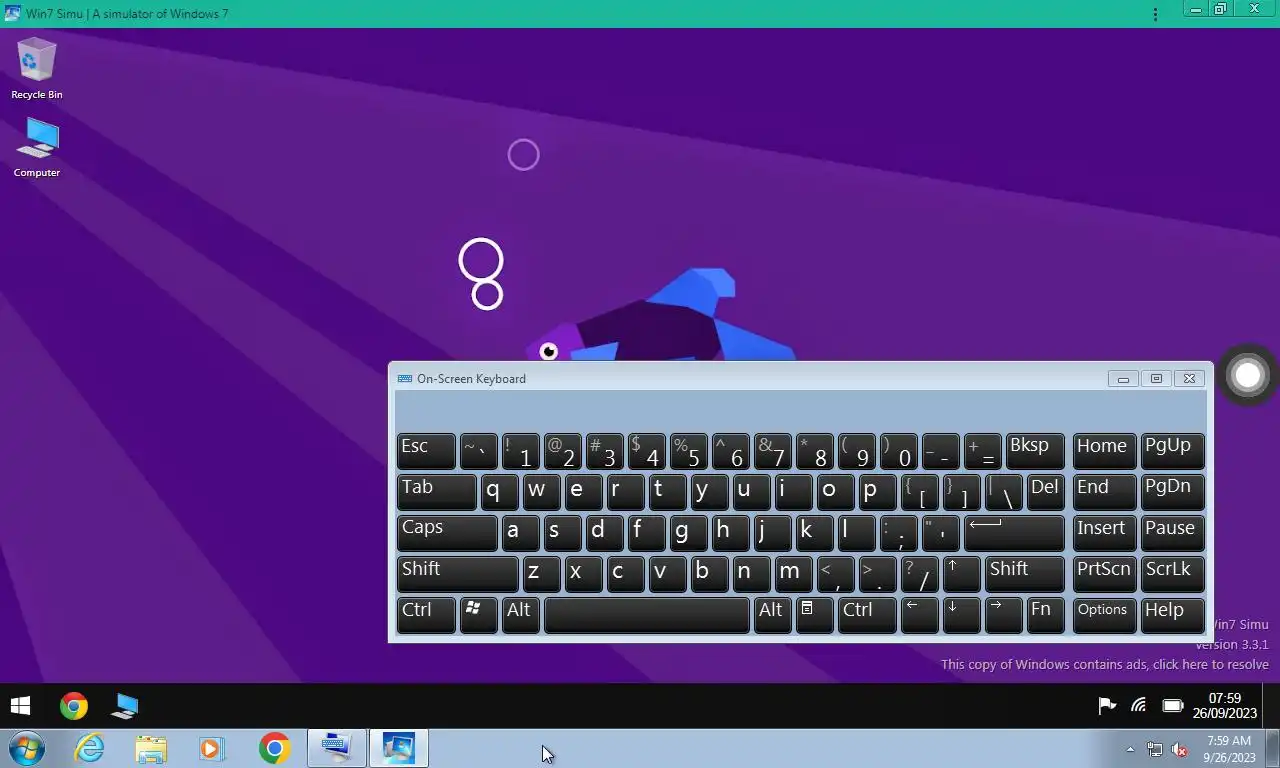Click the space bar key

click(x=646, y=615)
